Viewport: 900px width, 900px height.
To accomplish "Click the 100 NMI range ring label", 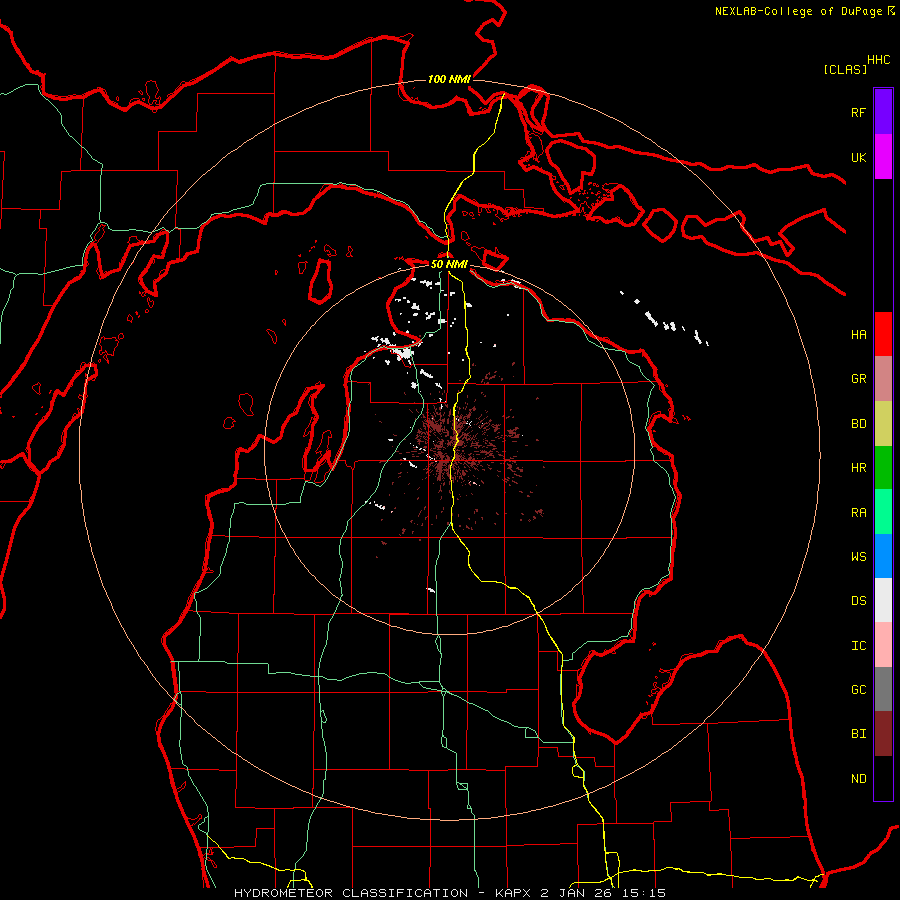I will tap(449, 79).
